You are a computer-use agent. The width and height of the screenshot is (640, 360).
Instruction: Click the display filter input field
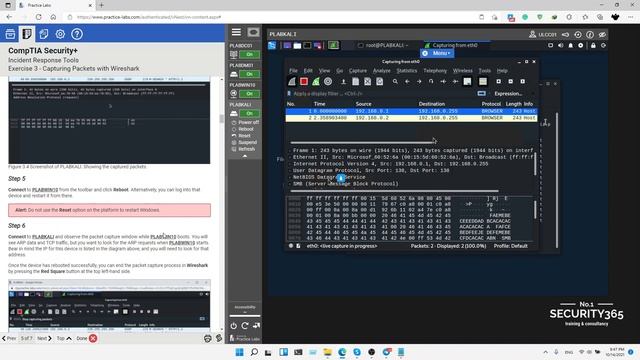pyautogui.click(x=383, y=93)
